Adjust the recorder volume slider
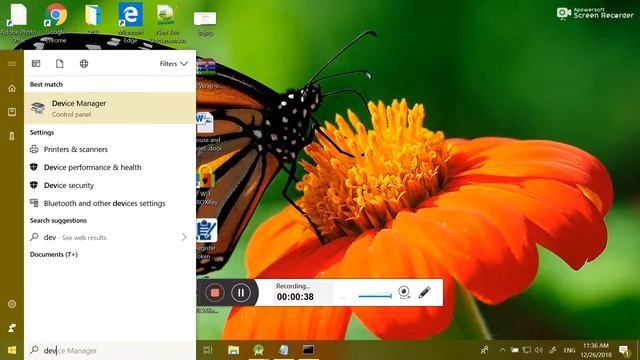Screen dimensions: 640x360 (375, 296)
